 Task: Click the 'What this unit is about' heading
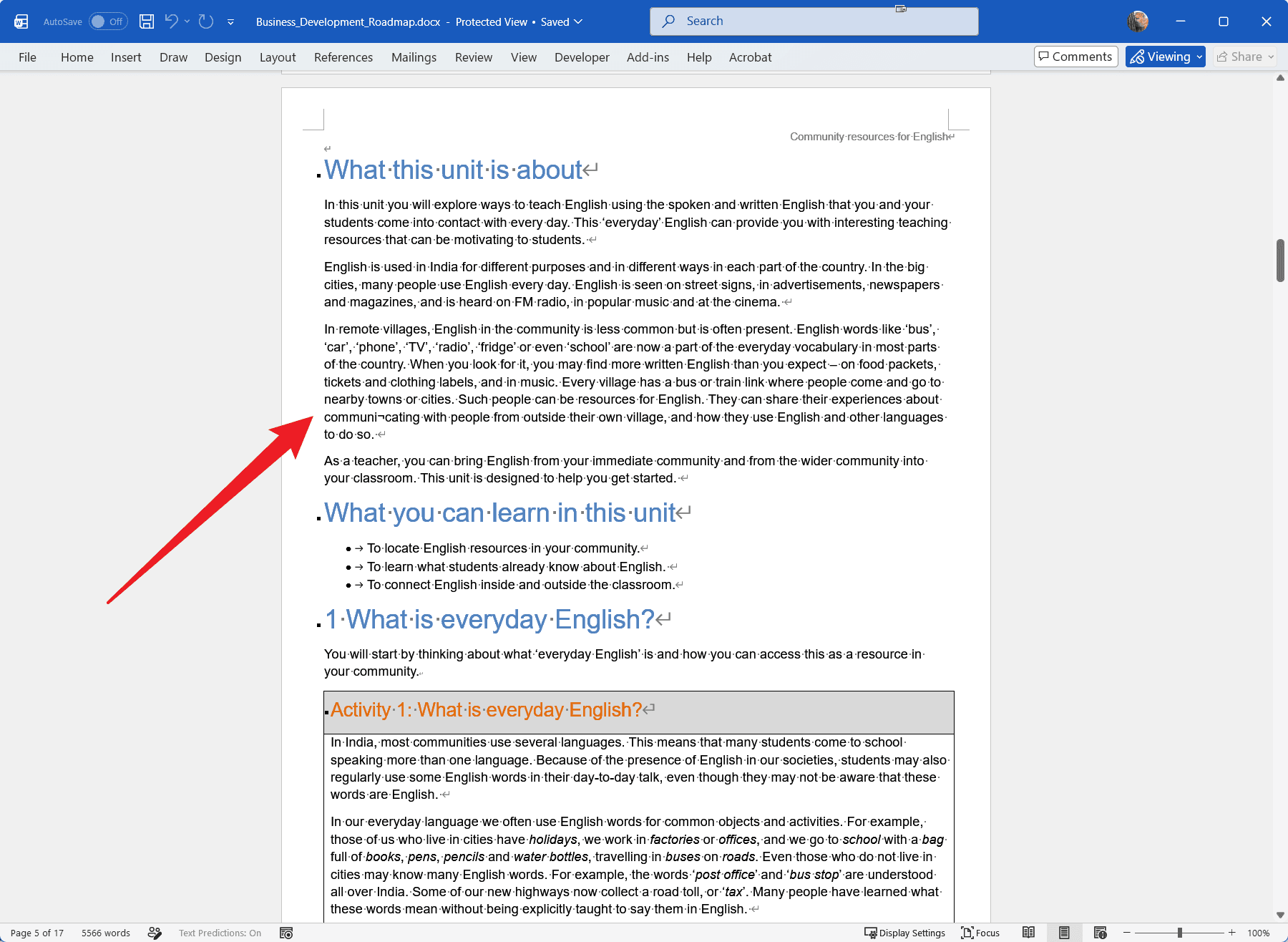coord(454,170)
